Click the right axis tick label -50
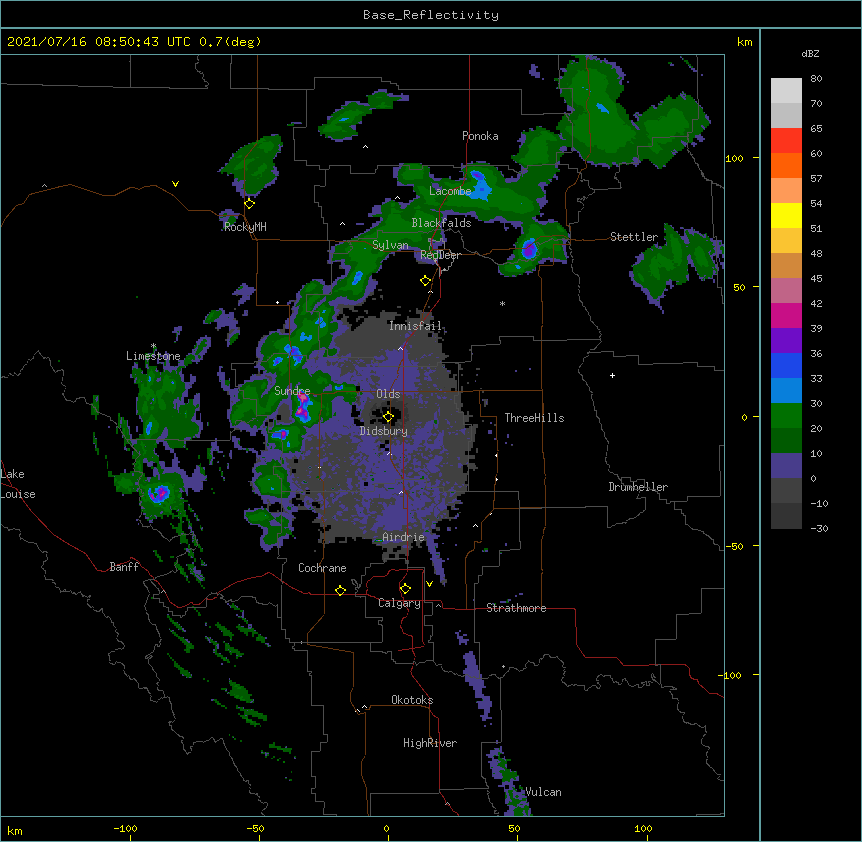Image resolution: width=862 pixels, height=842 pixels. 733,546
